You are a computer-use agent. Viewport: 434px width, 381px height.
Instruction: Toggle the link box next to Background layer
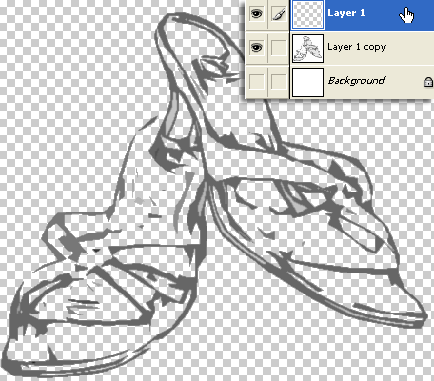(279, 81)
